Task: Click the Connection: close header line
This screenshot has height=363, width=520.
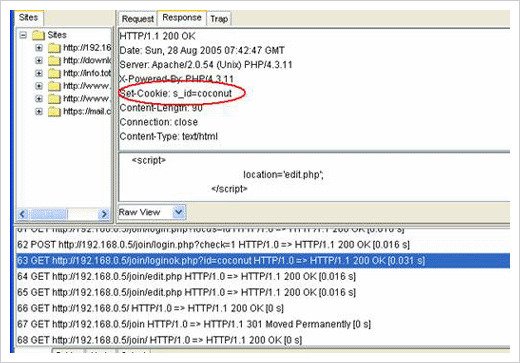Action: click(x=159, y=122)
